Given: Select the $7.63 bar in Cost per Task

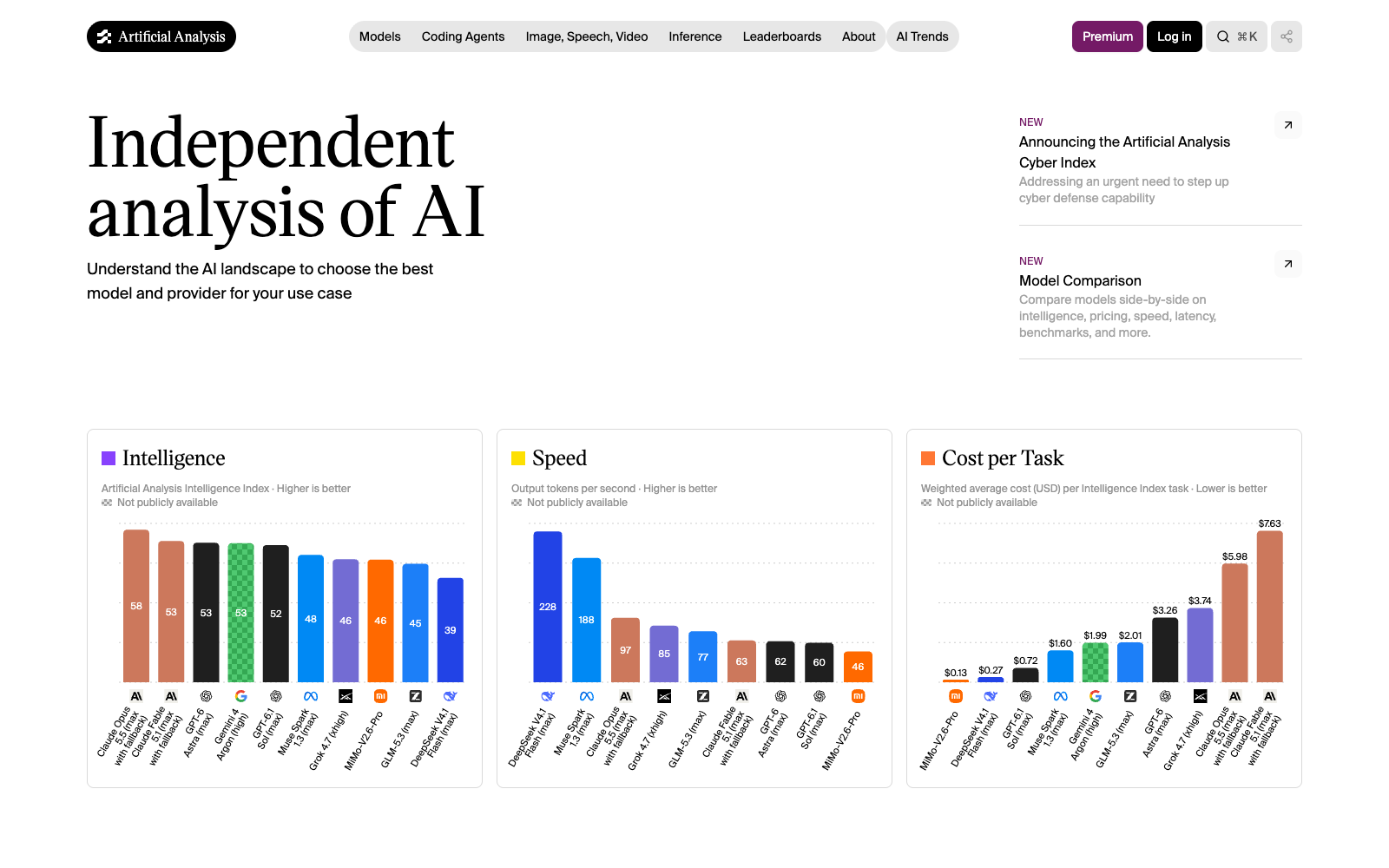Looking at the screenshot, I should (1270, 607).
